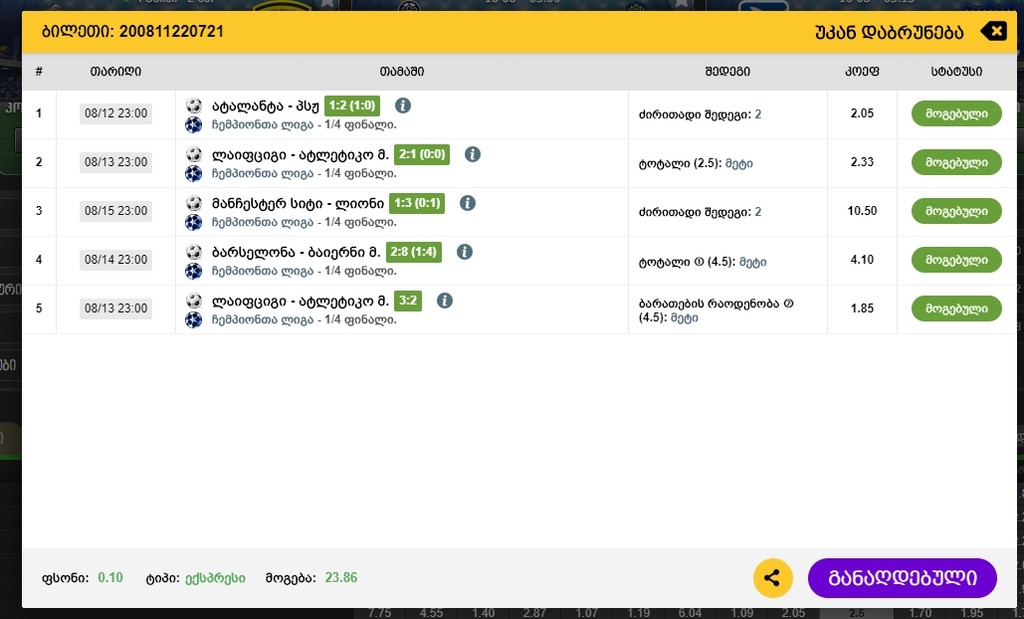Click the 2:1 (0:0) score badge
Image resolution: width=1024 pixels, height=619 pixels.
point(422,155)
